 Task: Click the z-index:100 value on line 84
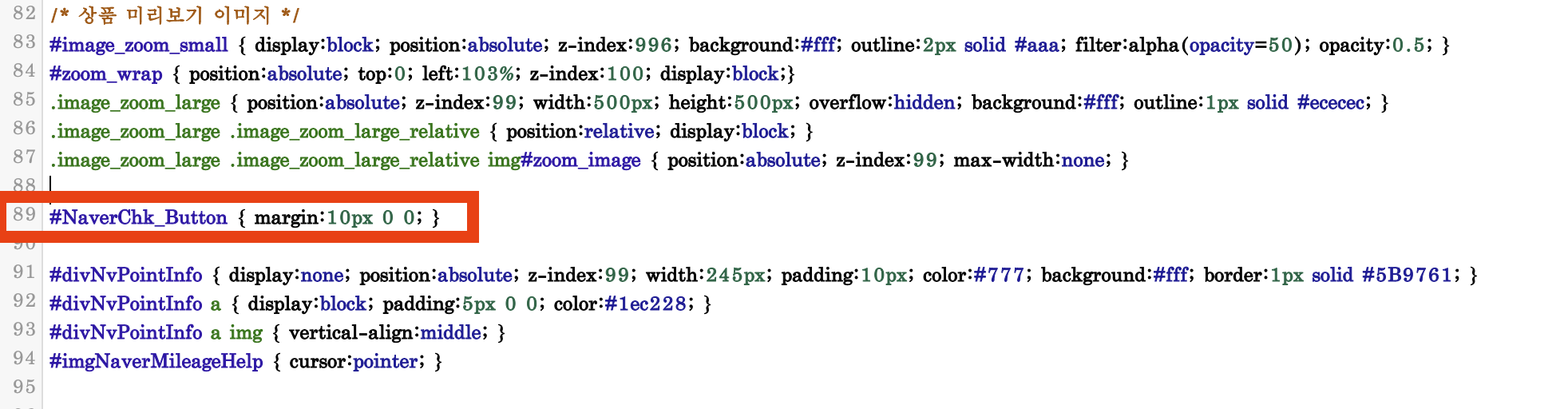(x=586, y=73)
